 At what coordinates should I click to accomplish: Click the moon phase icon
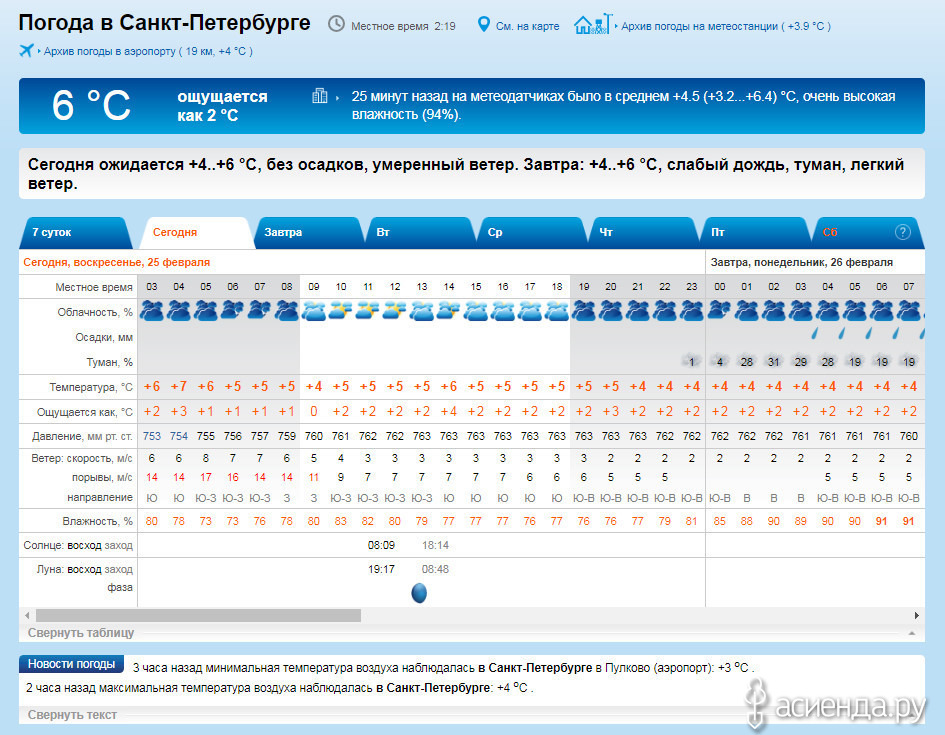pyautogui.click(x=419, y=593)
